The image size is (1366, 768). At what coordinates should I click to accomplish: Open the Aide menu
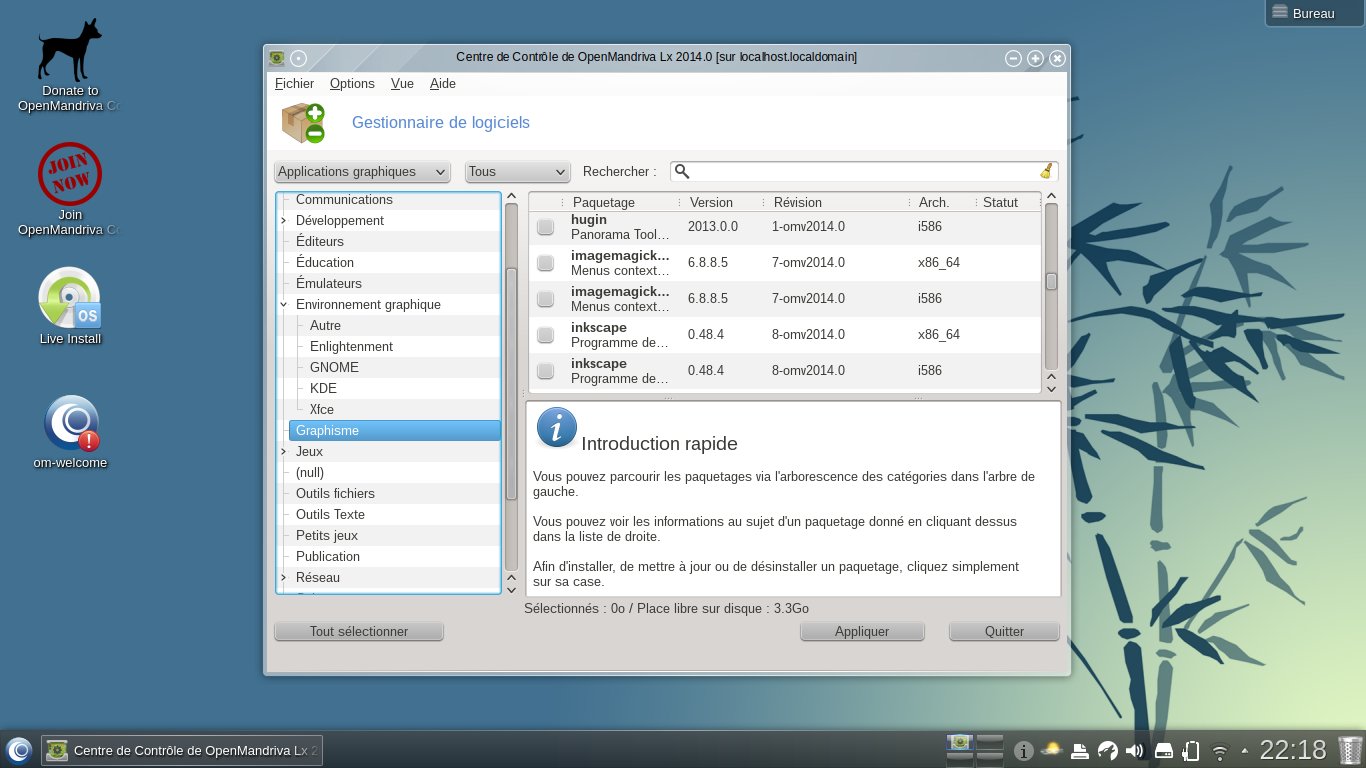pyautogui.click(x=443, y=84)
